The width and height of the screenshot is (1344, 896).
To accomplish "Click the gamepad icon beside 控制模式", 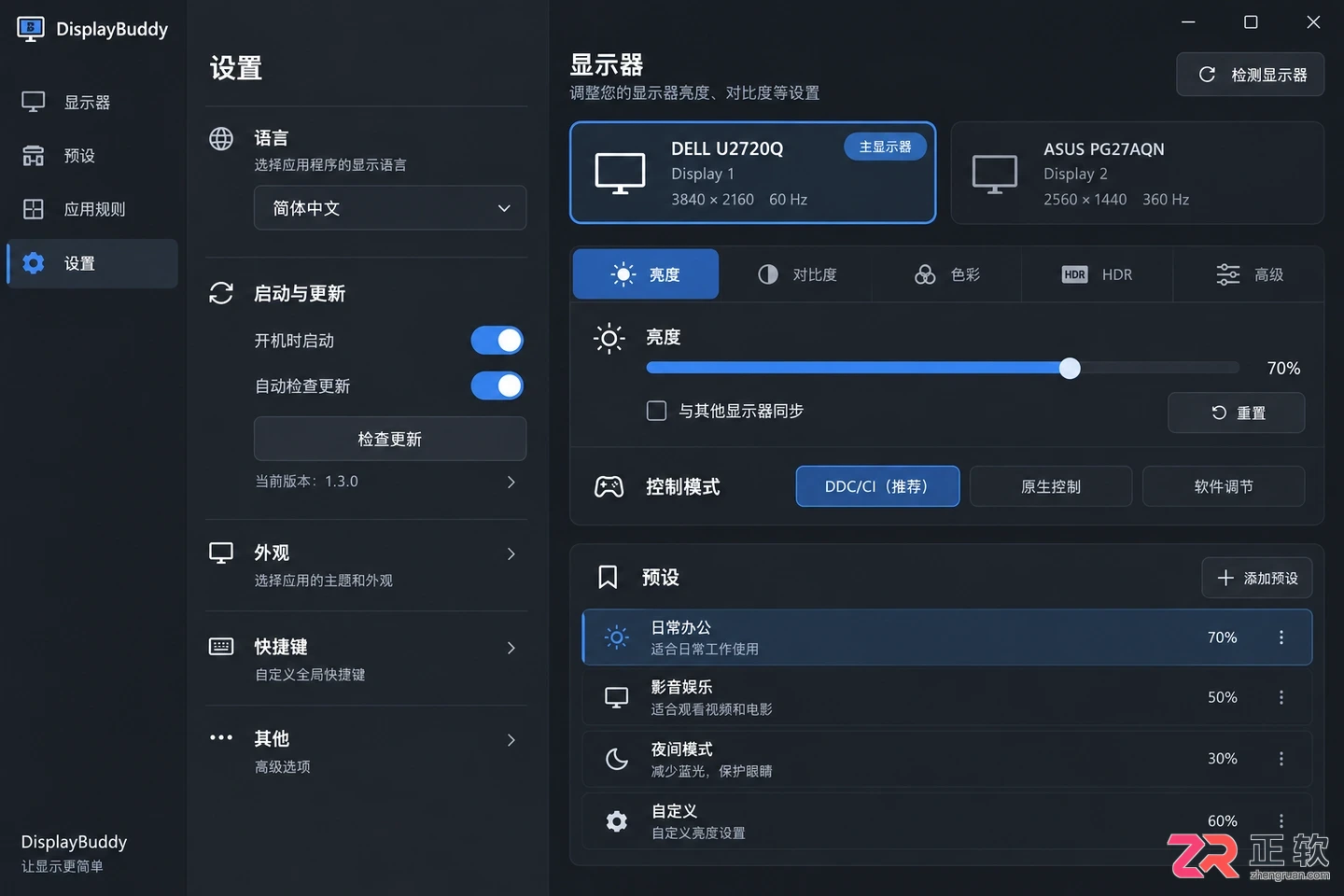I will (x=609, y=486).
